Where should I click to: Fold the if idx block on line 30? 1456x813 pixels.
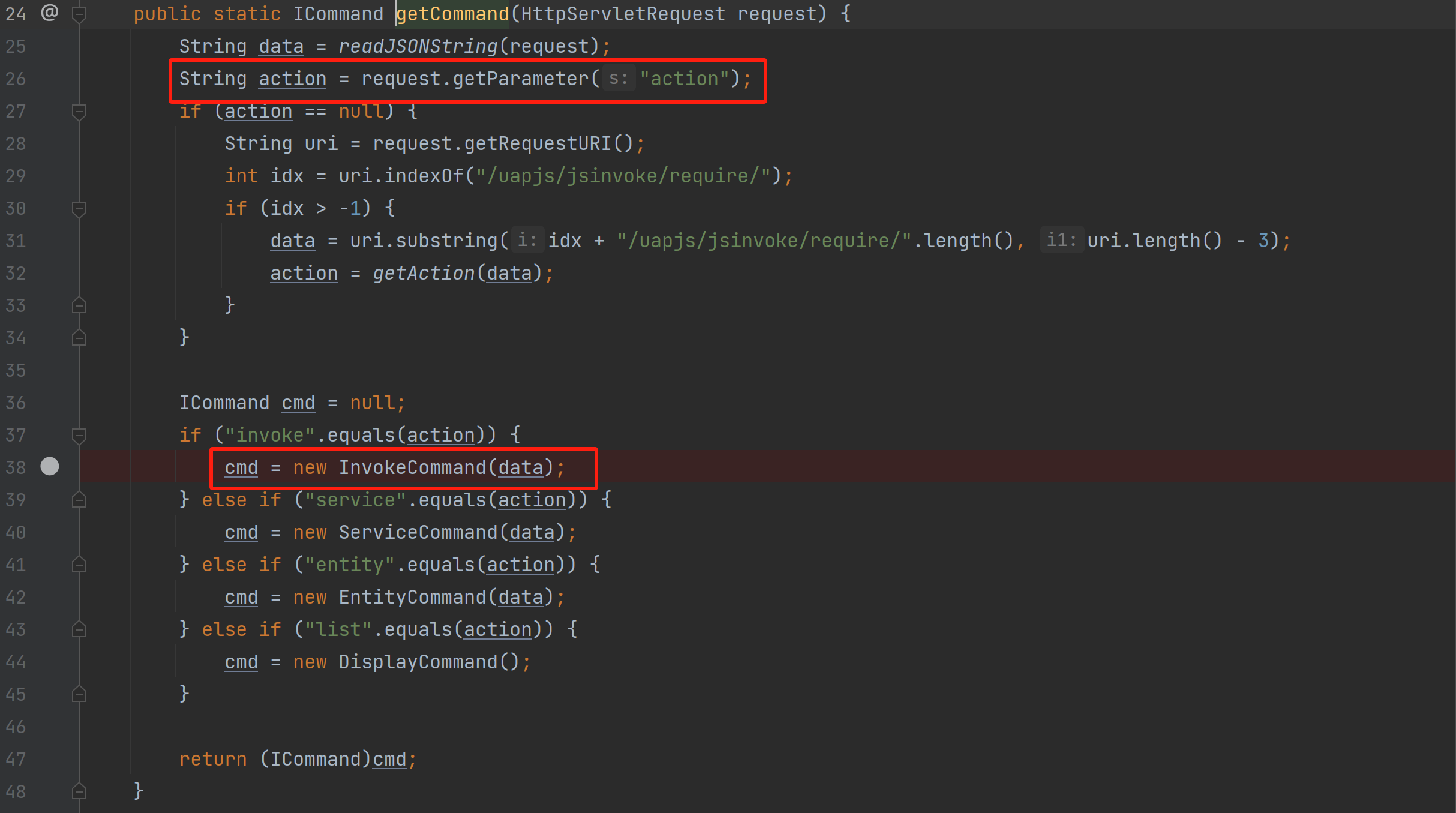coord(79,208)
